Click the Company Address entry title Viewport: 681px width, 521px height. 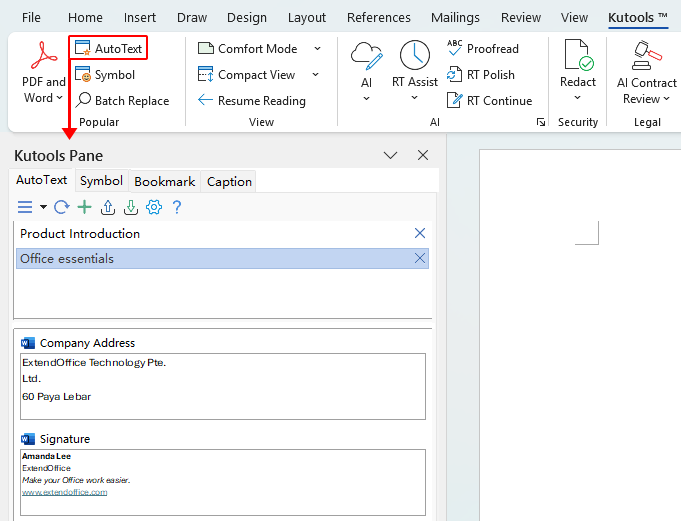[87, 343]
